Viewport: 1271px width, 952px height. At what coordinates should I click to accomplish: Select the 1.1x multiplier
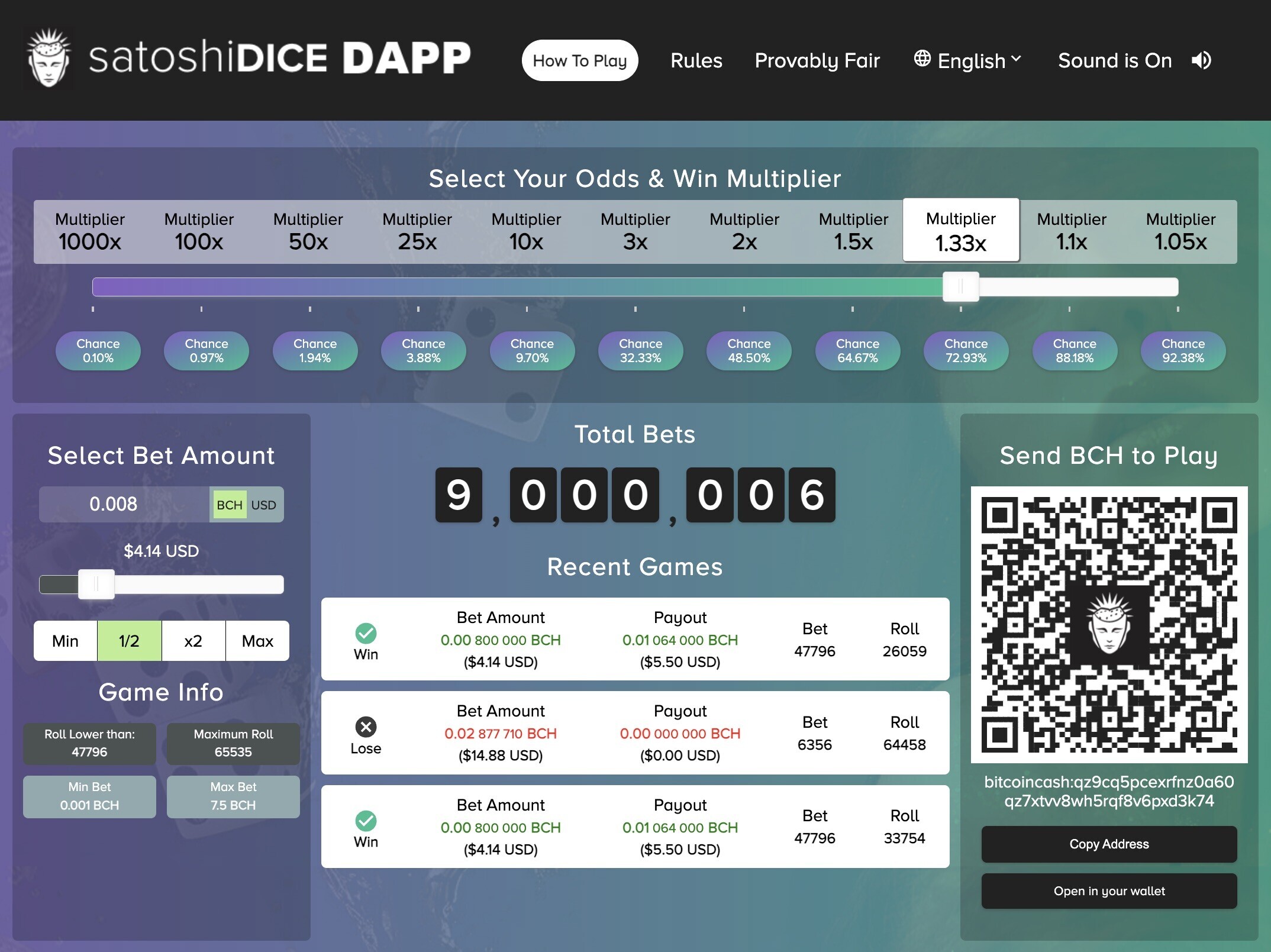(1072, 231)
